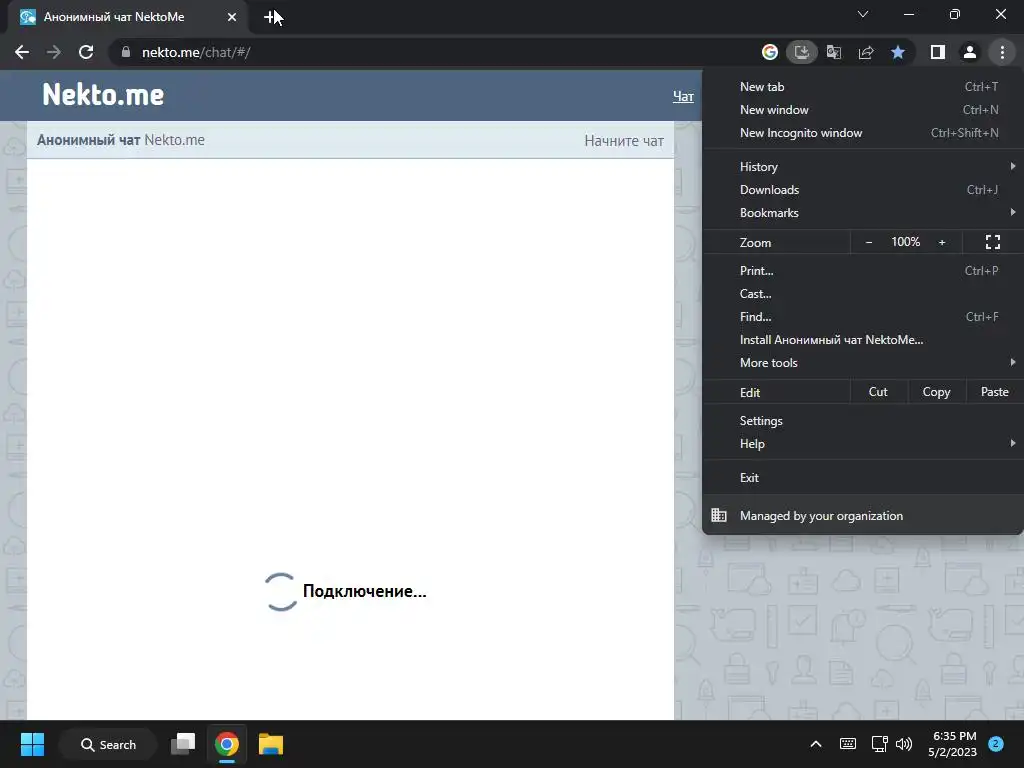
Task: Open notifications badge showing 2
Action: [995, 744]
